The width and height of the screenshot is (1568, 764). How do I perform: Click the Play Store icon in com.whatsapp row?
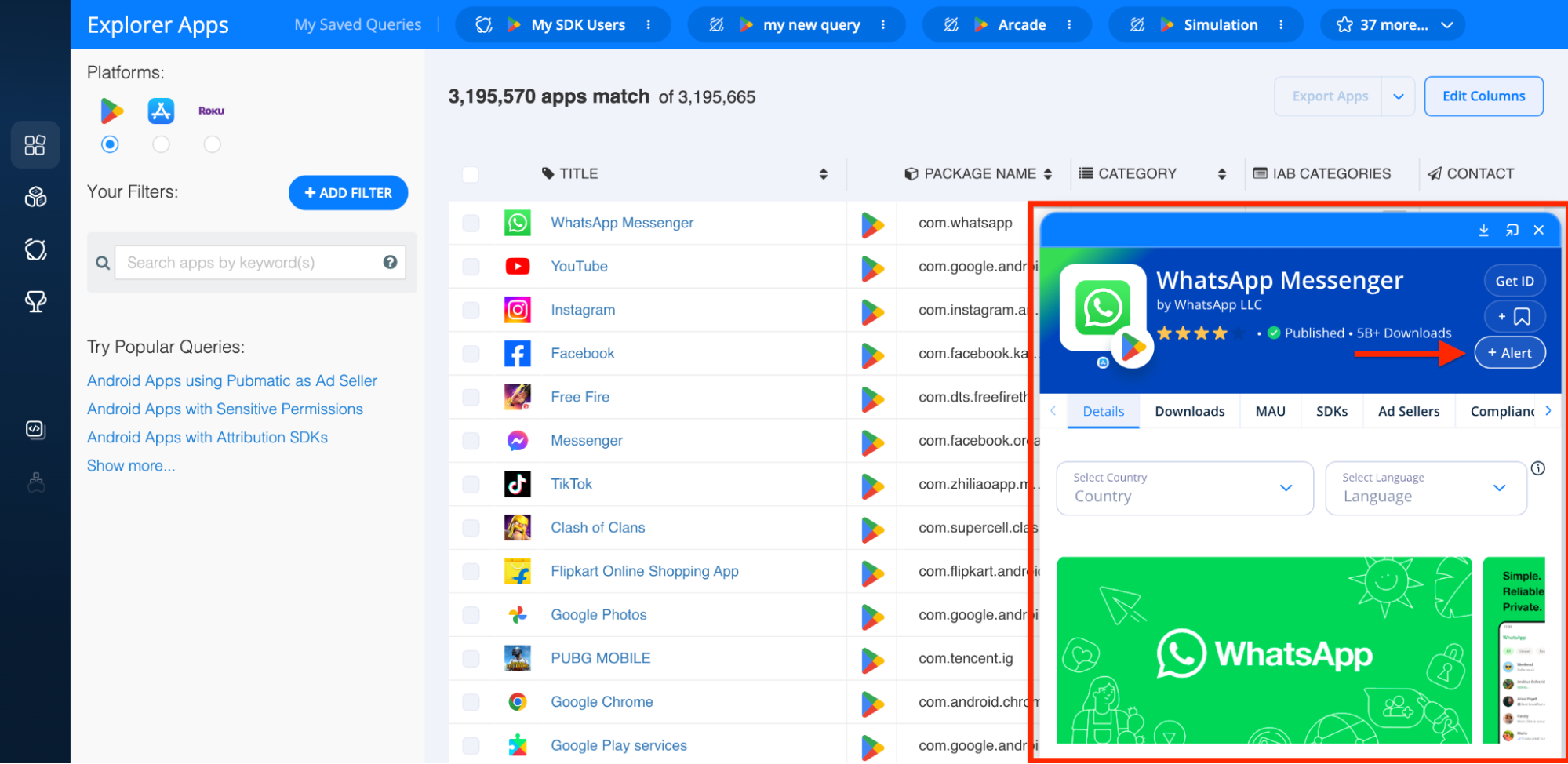click(x=872, y=225)
